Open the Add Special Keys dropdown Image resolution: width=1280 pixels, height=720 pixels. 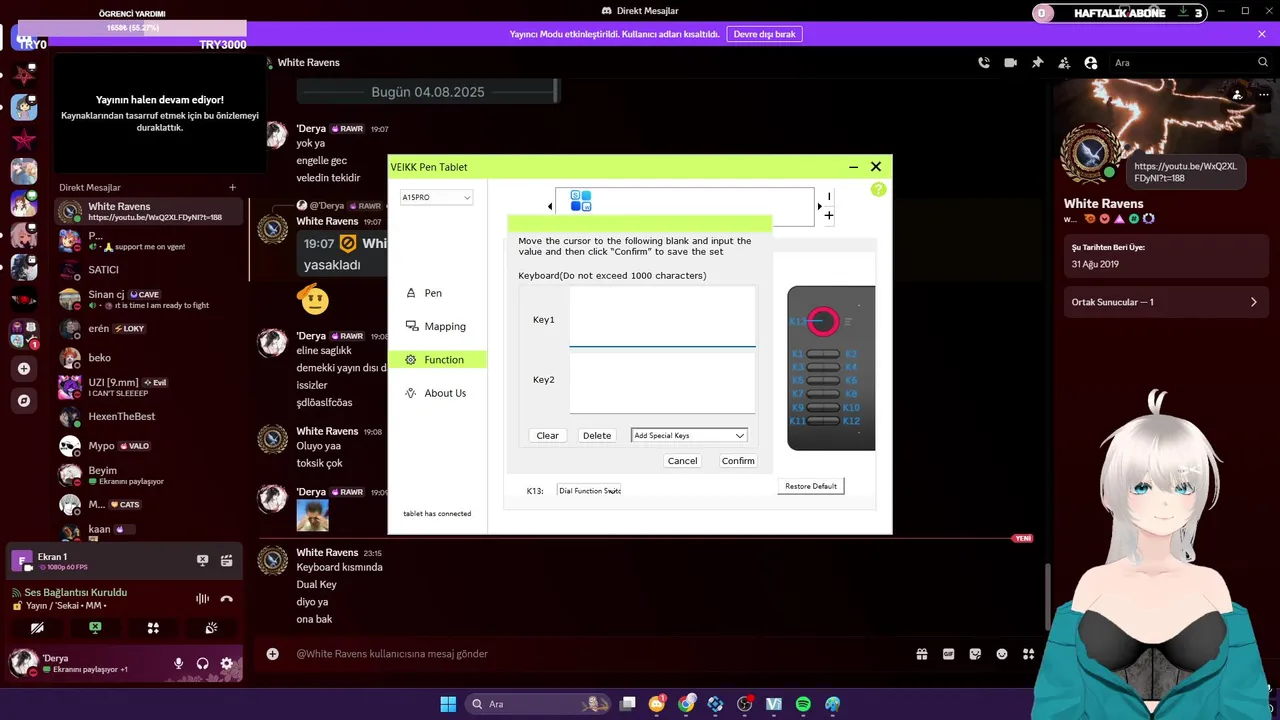689,436
